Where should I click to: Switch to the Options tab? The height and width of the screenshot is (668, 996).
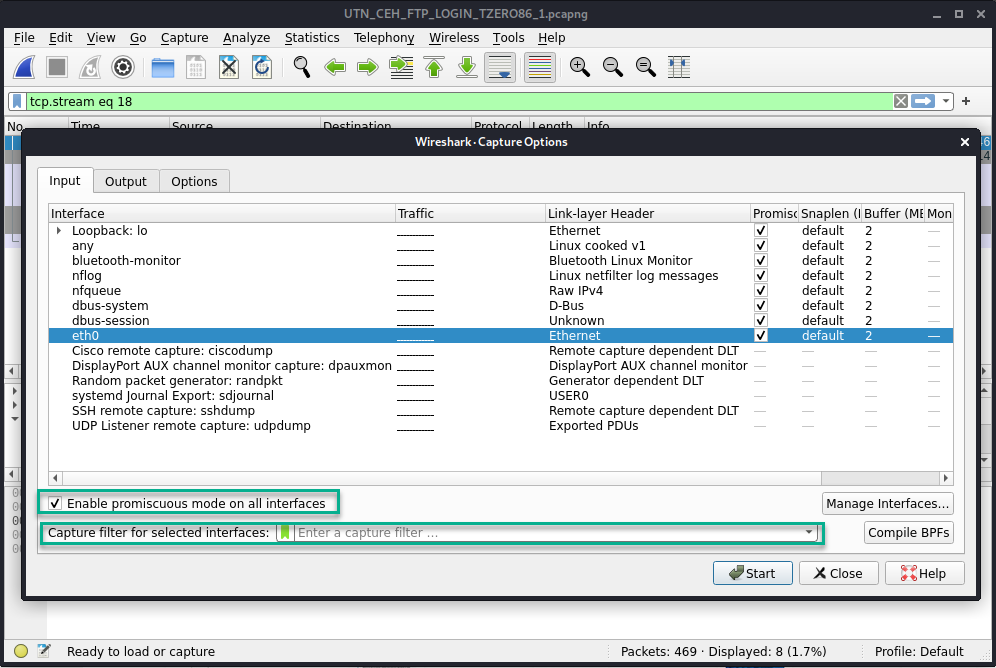pyautogui.click(x=194, y=182)
